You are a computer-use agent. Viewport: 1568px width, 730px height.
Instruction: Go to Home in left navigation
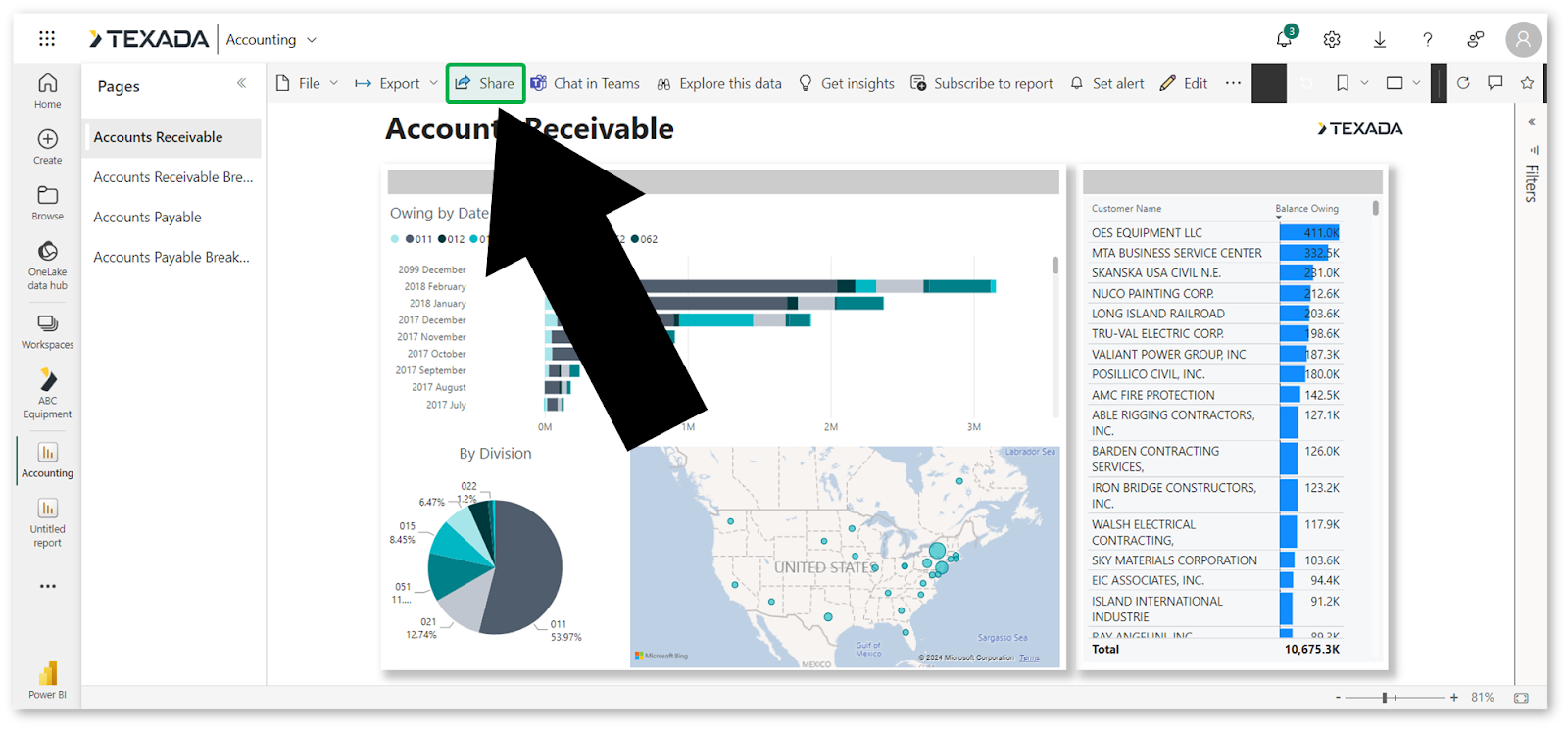47,90
